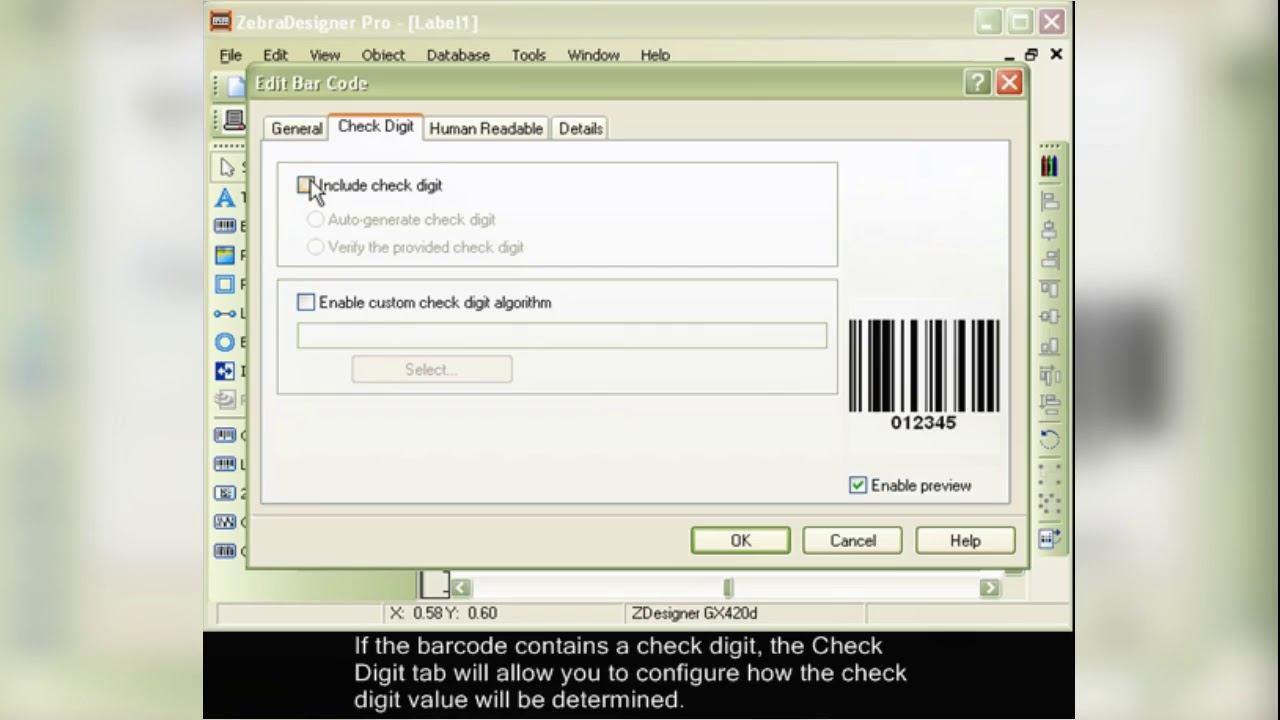Select the Line drawing tool
Screen dimensions: 1280x720
pos(225,314)
